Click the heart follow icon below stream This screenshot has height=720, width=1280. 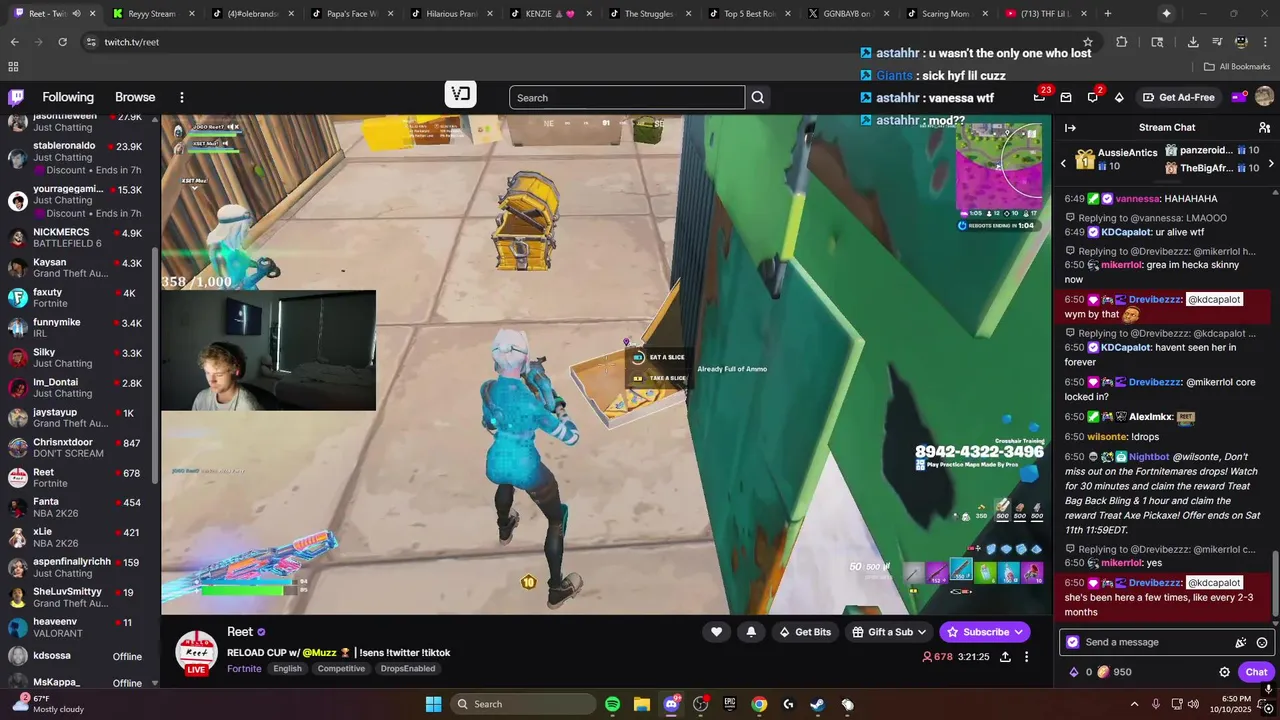716,632
